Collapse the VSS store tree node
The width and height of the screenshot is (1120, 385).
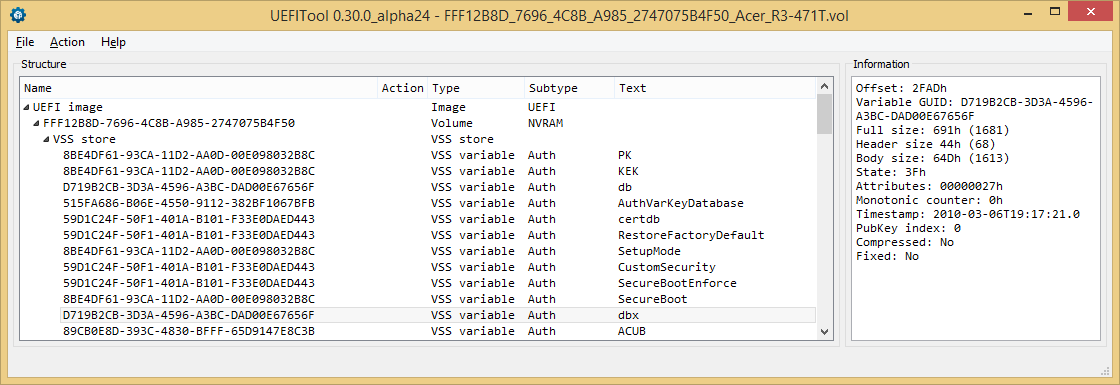point(47,139)
